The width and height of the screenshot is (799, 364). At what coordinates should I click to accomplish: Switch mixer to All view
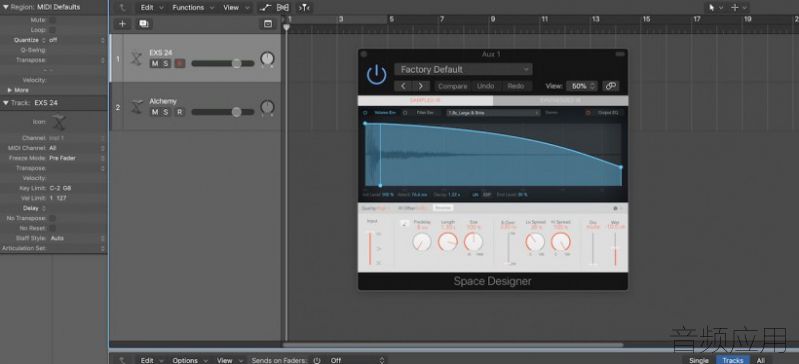point(760,360)
